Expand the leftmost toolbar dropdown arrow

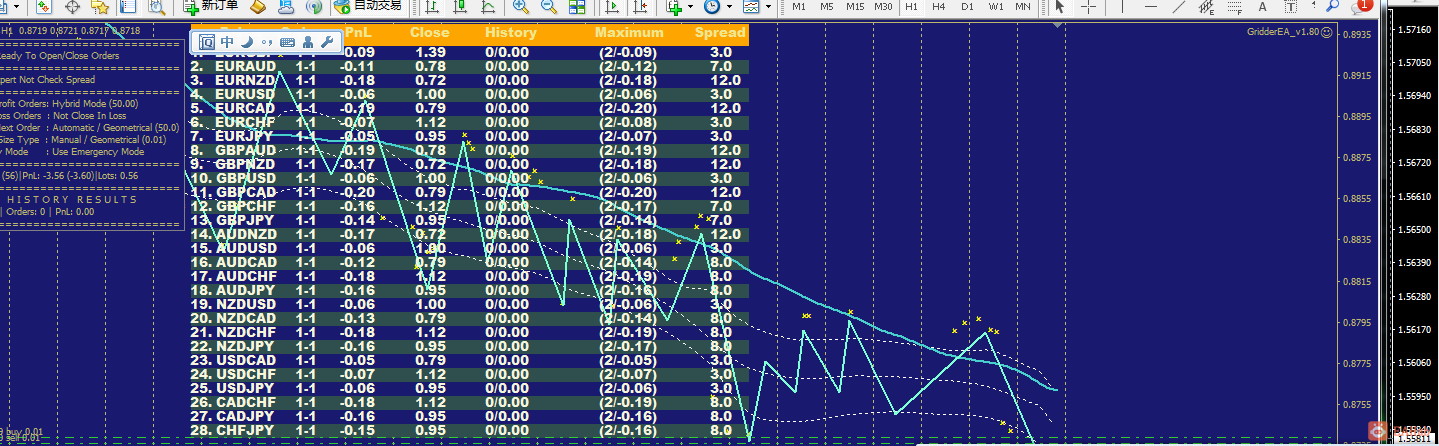coord(17,6)
